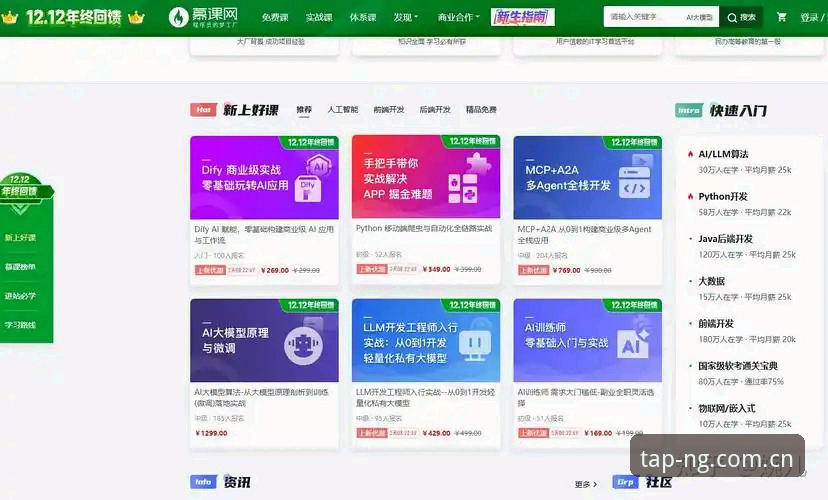
Task: Click 更多 link beside 资讯 section
Action: (x=586, y=484)
